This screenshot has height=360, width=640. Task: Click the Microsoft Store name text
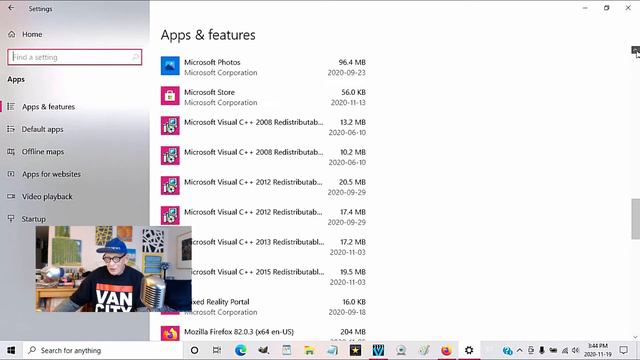pyautogui.click(x=209, y=92)
